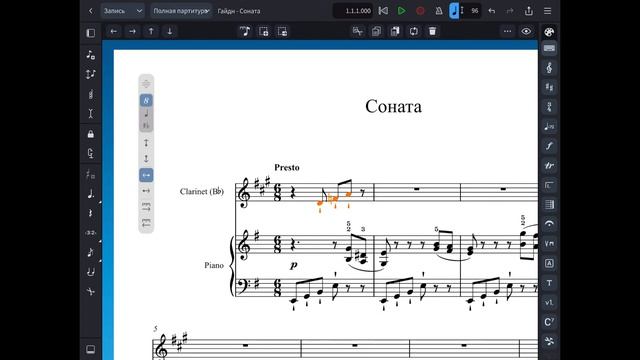Open the Chord Symbols panel (C7)

point(549,322)
